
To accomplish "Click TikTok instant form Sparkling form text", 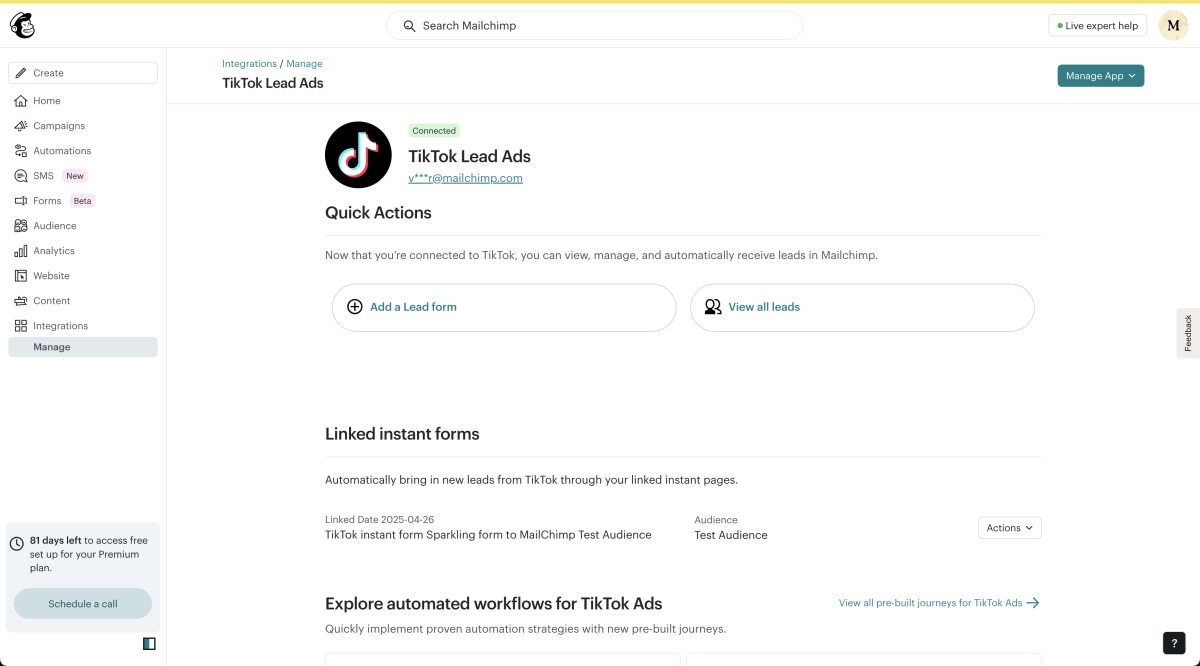I will coord(488,535).
